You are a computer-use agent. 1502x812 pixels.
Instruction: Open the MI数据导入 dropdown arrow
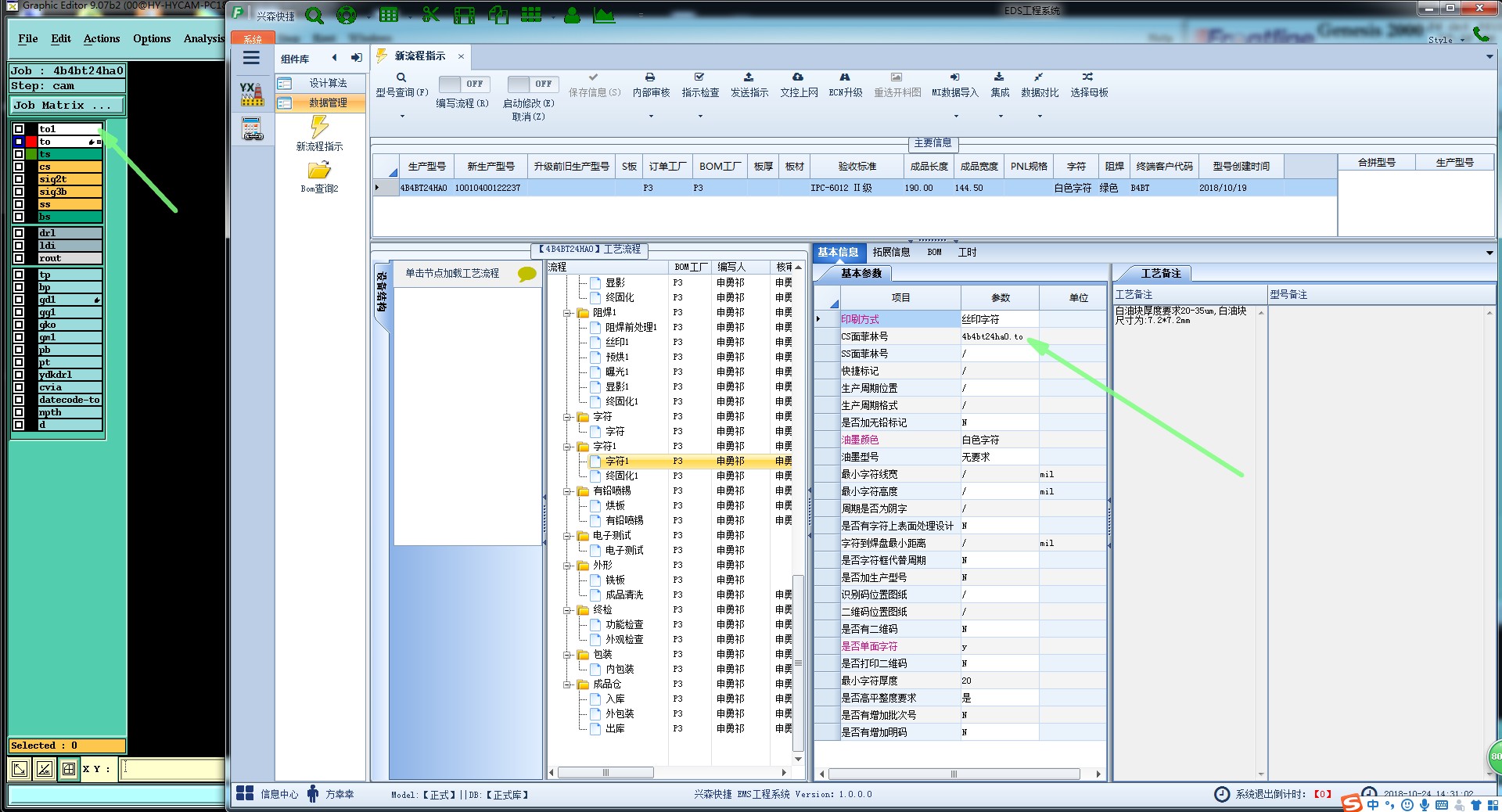coord(955,117)
